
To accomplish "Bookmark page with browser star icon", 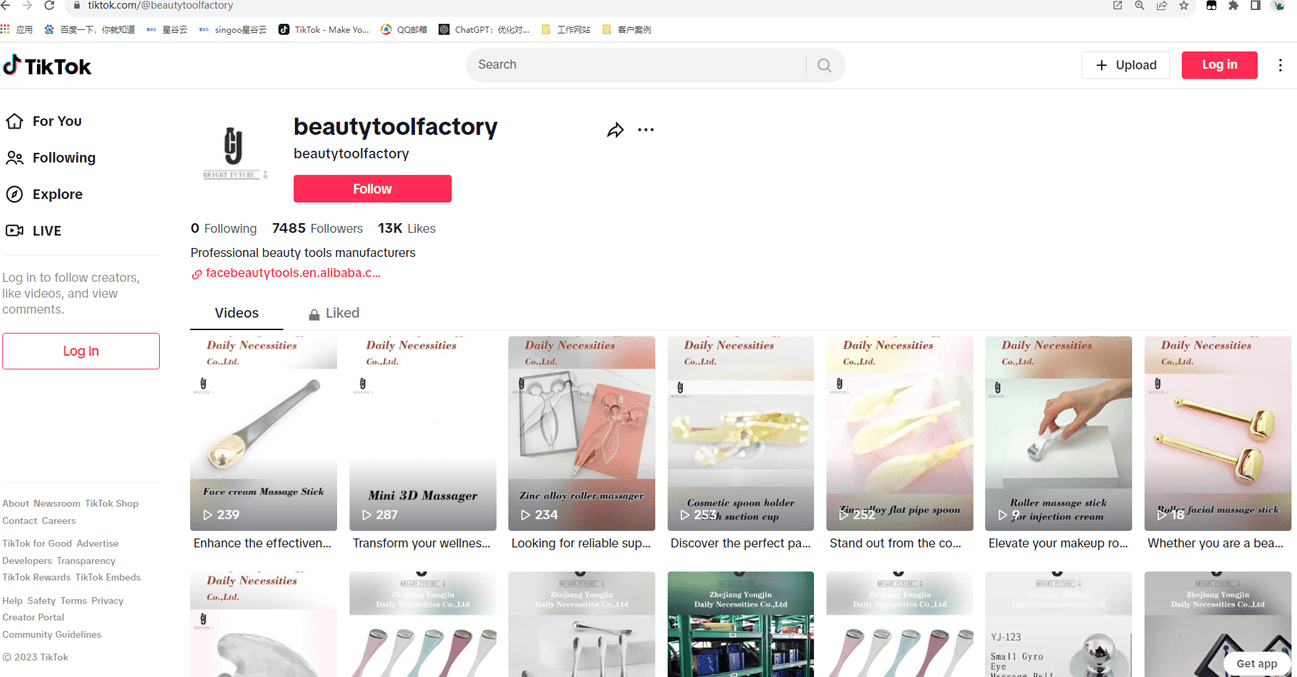I will (1184, 6).
